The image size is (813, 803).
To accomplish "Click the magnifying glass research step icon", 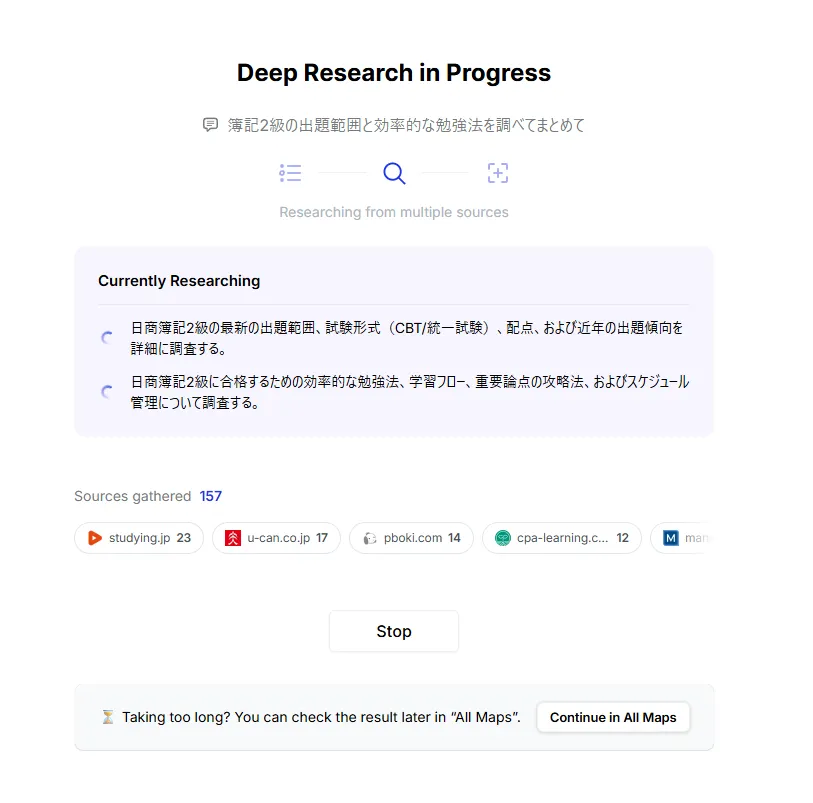I will point(394,173).
